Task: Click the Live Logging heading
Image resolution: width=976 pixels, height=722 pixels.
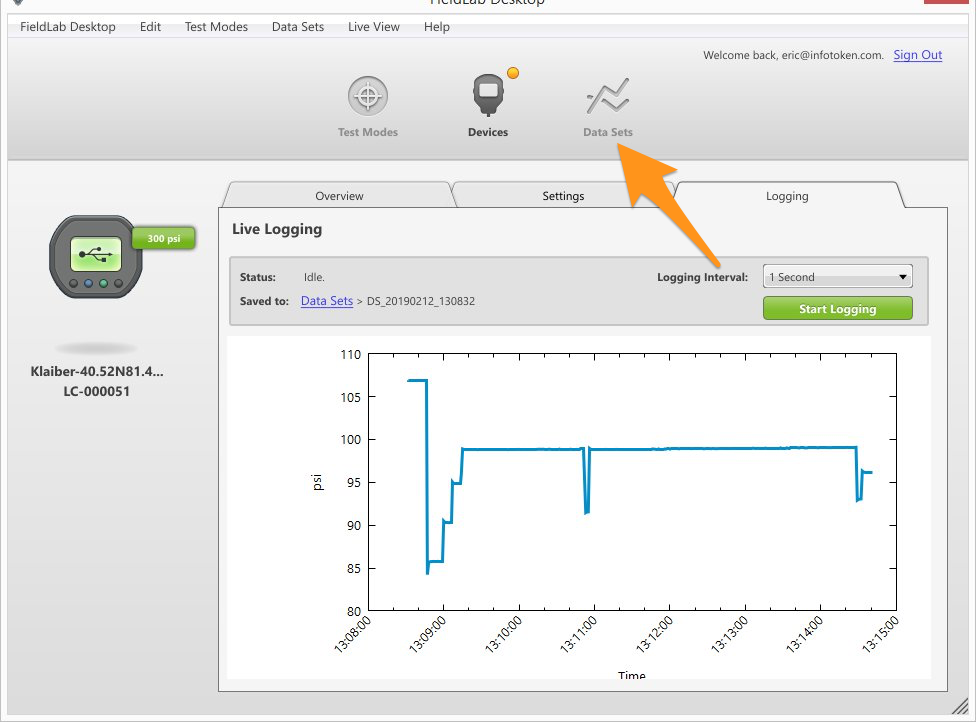Action: pyautogui.click(x=277, y=229)
